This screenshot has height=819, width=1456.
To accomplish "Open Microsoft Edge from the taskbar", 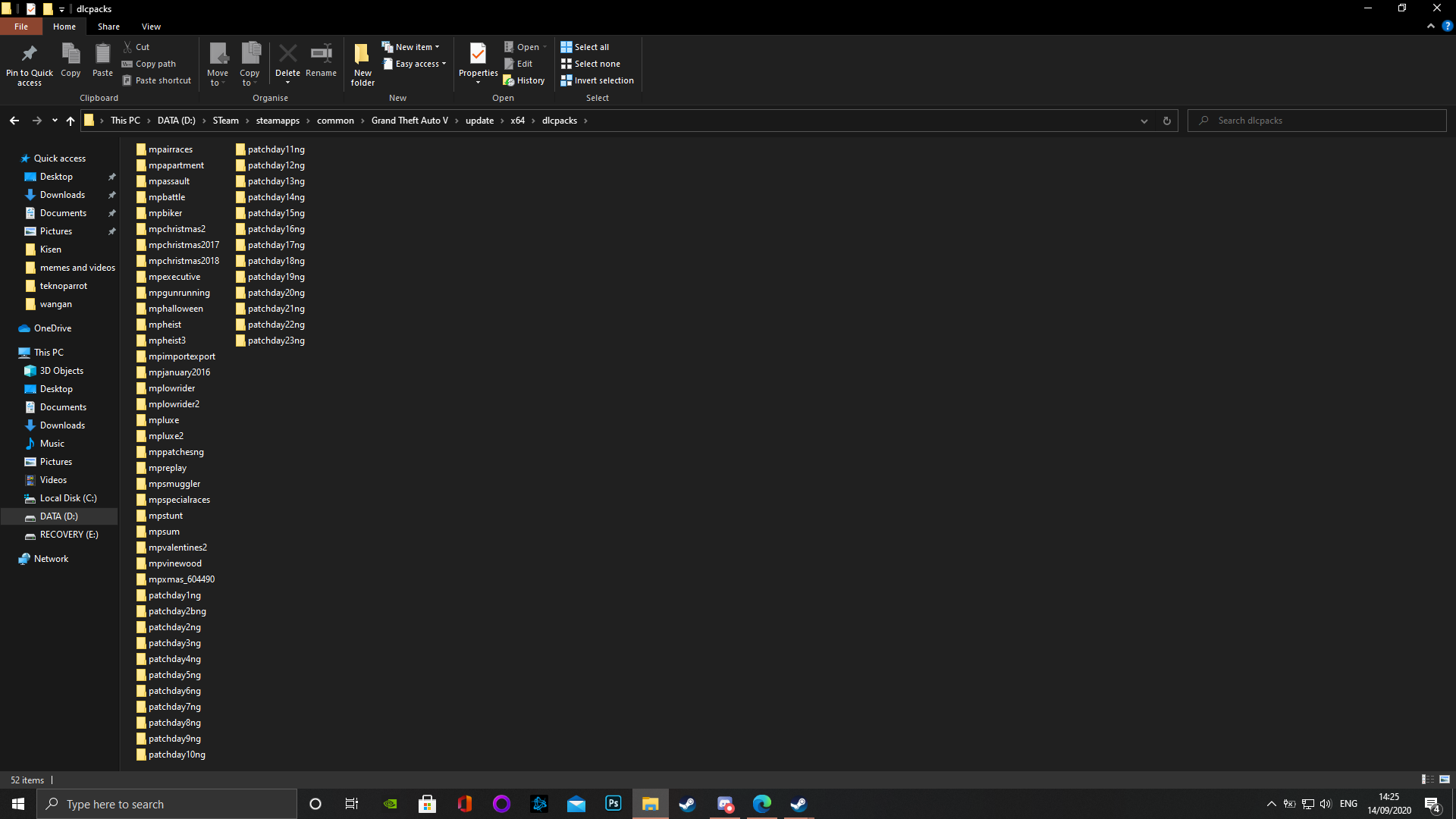I will (x=762, y=804).
